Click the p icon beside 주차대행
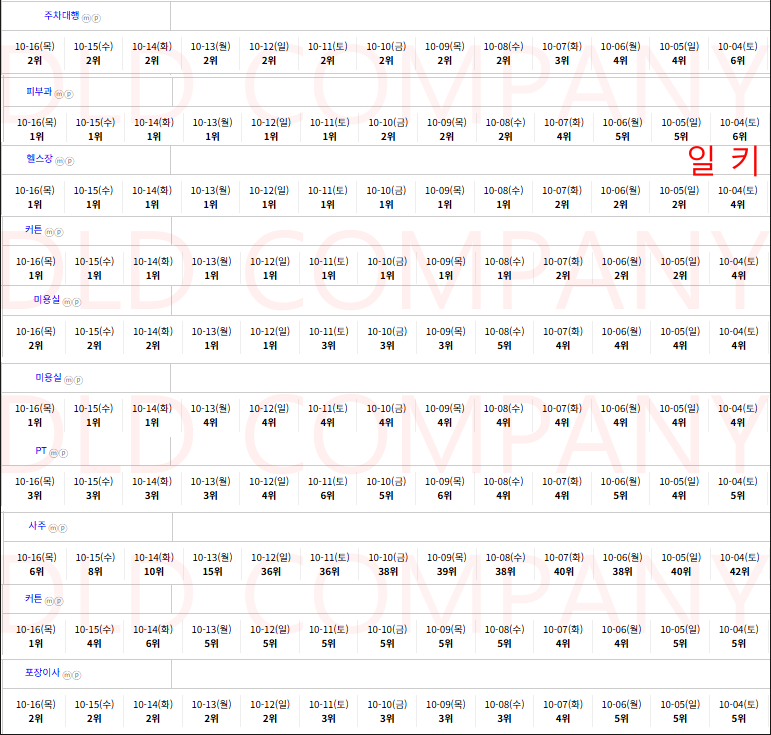The height and width of the screenshot is (735, 771). click(96, 18)
